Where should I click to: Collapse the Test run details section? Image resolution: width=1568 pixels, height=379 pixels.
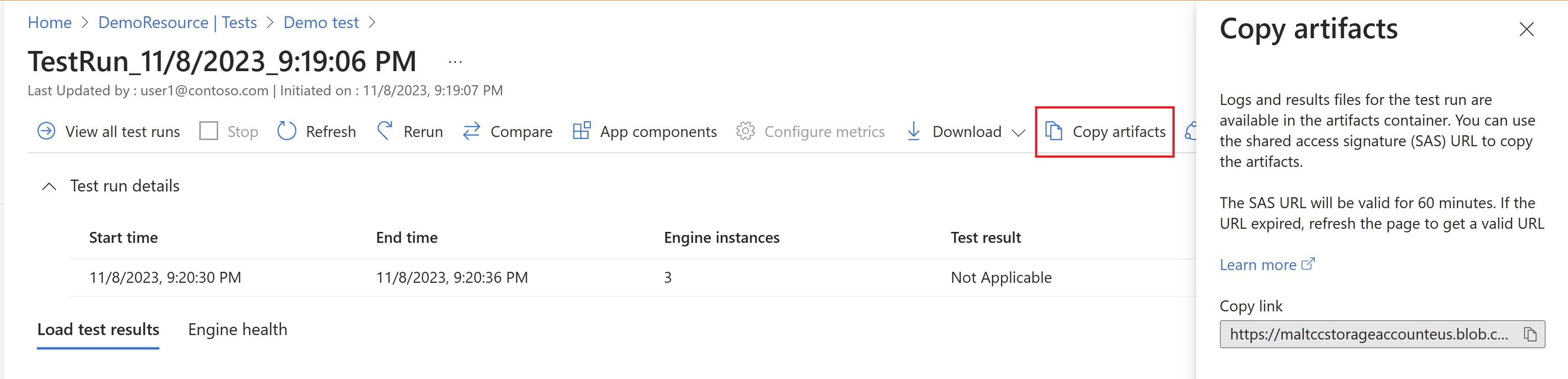click(x=49, y=187)
